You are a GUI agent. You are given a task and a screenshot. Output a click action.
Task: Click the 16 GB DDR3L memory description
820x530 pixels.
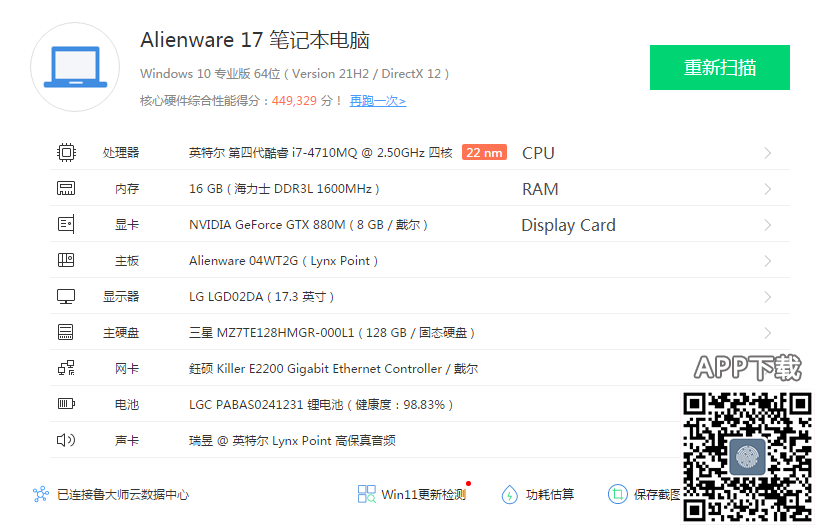coord(284,189)
